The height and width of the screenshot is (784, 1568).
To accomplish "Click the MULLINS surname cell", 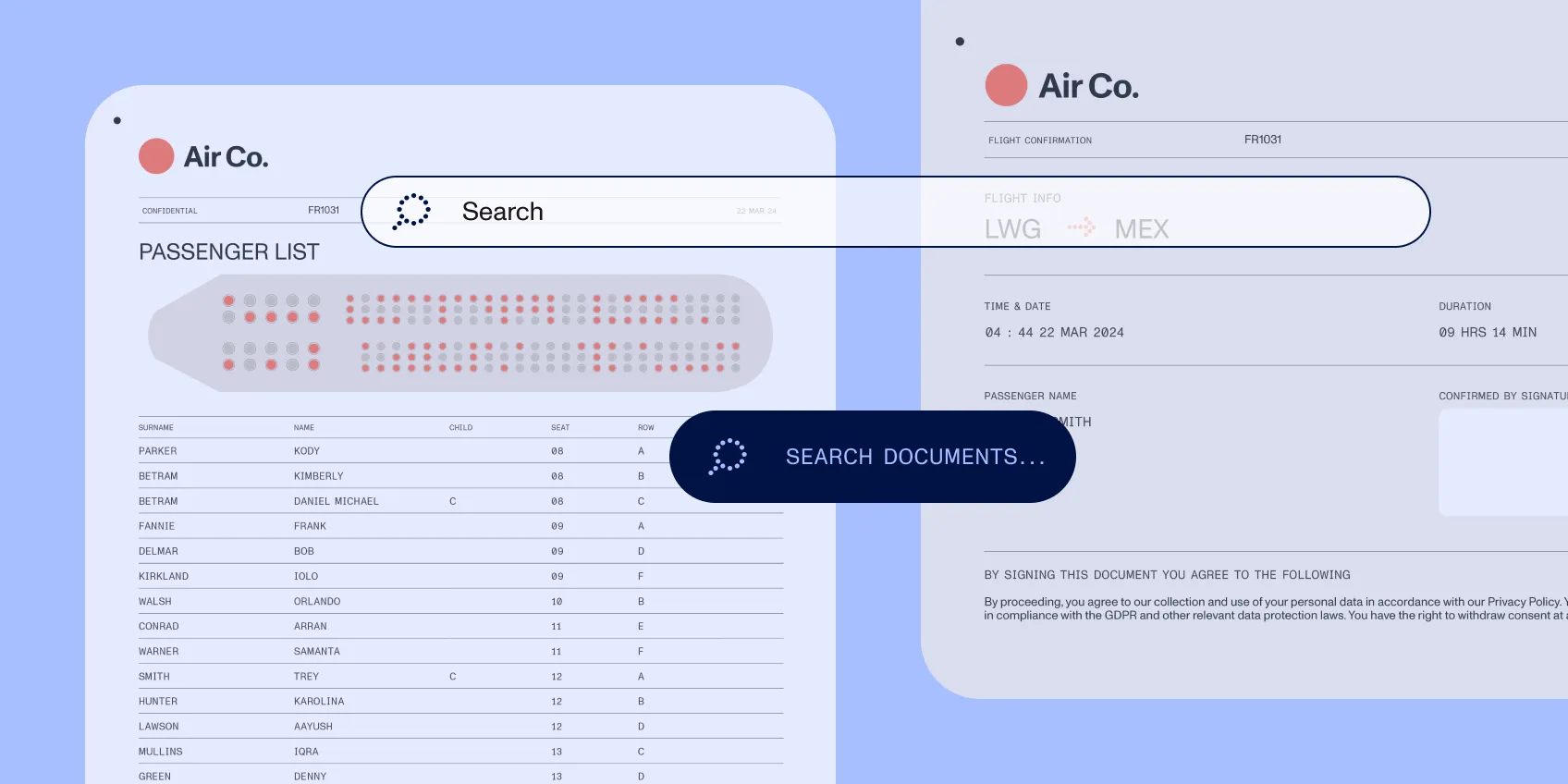I will click(x=161, y=752).
